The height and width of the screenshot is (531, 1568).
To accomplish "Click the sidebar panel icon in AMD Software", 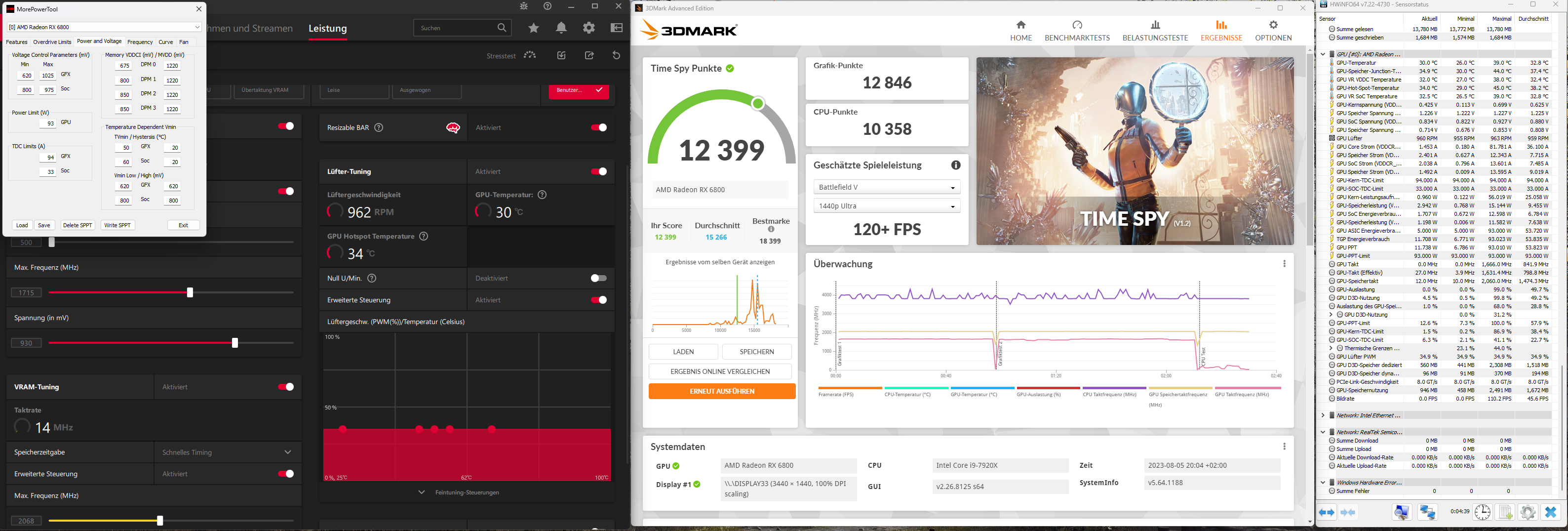I will pyautogui.click(x=617, y=27).
